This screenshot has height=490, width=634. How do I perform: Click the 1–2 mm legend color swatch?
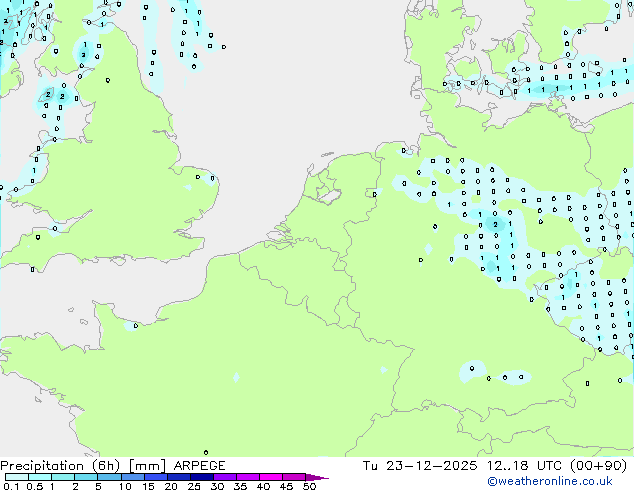[x=63, y=477]
